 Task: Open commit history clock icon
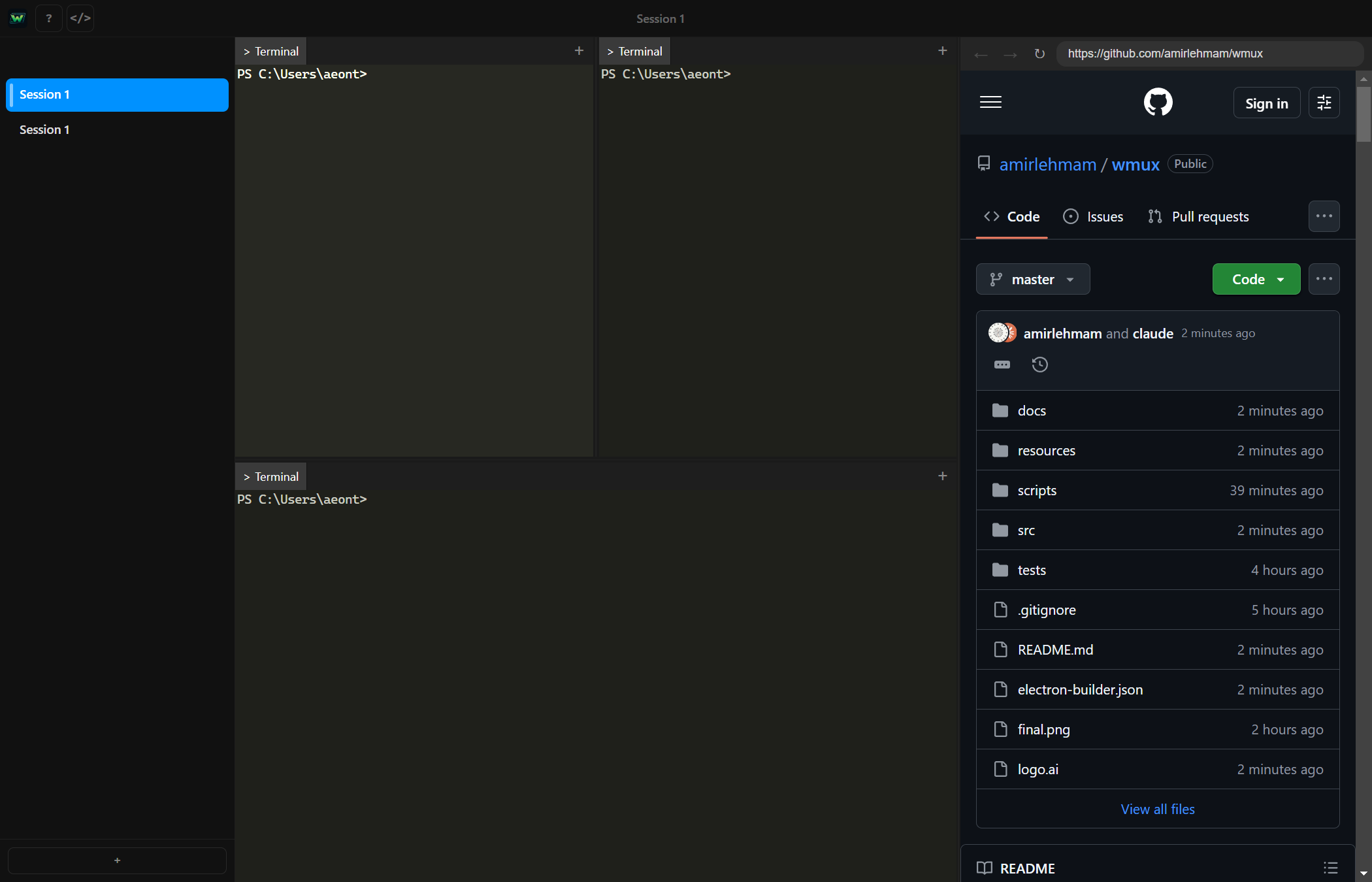coord(1039,365)
